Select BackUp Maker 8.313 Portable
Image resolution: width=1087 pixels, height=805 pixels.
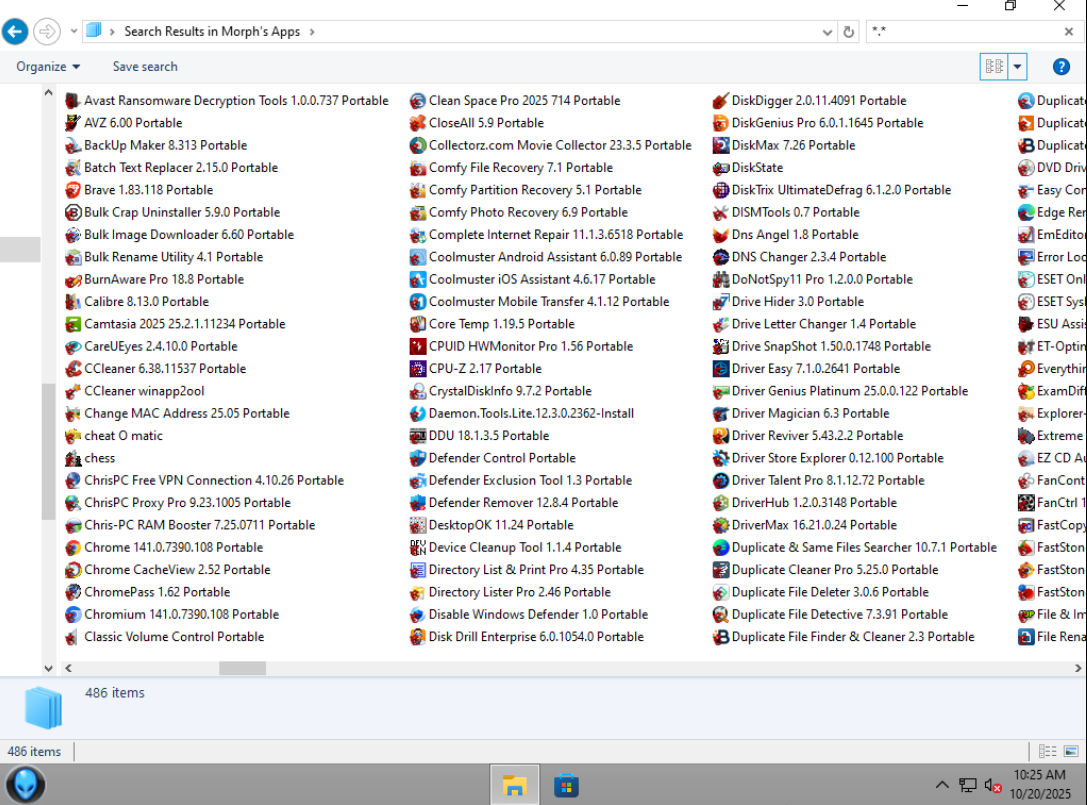[x=166, y=145]
